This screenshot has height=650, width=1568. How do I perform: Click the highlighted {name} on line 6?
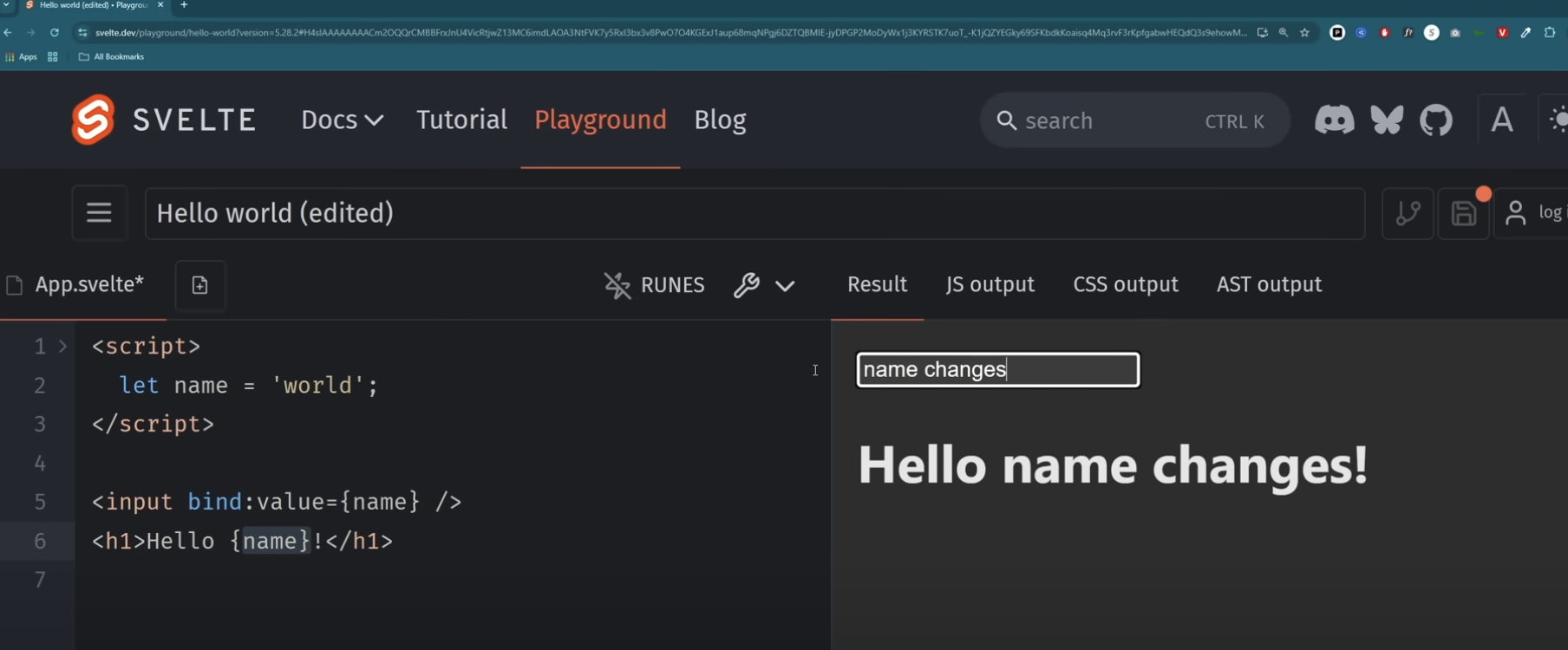coord(270,541)
